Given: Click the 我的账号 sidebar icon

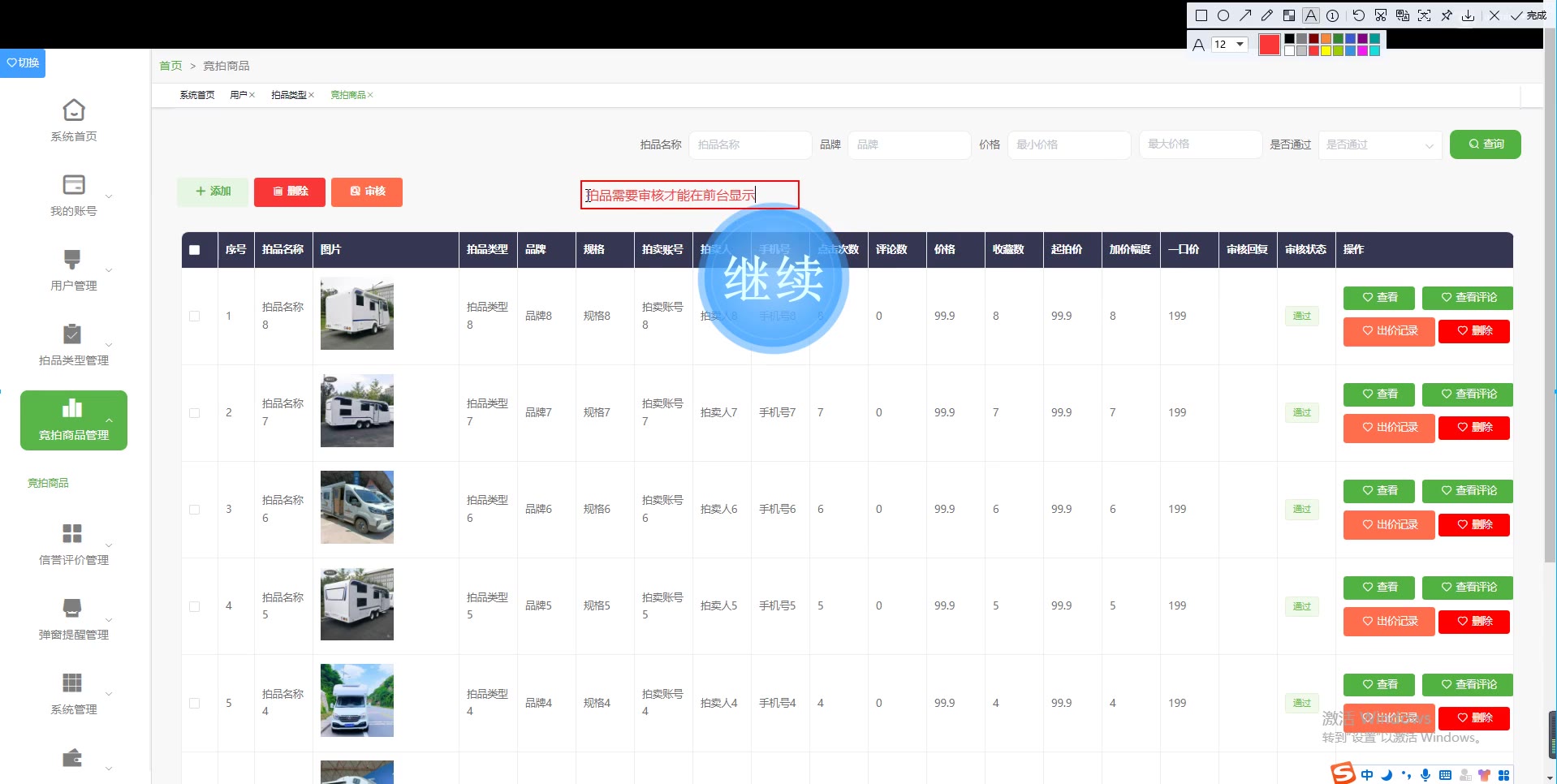Looking at the screenshot, I should pos(74,184).
